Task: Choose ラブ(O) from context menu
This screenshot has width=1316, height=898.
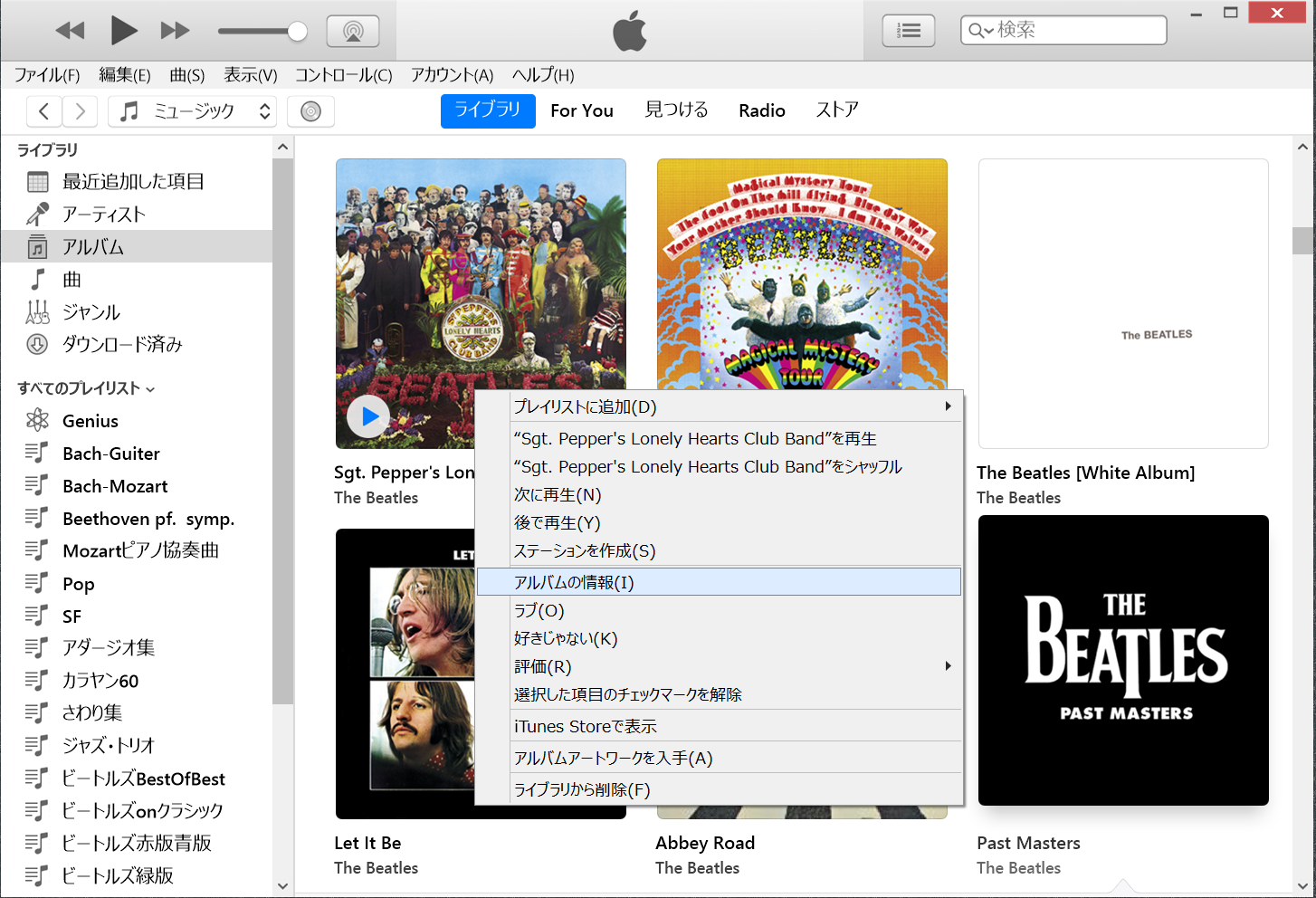Action: coord(719,611)
